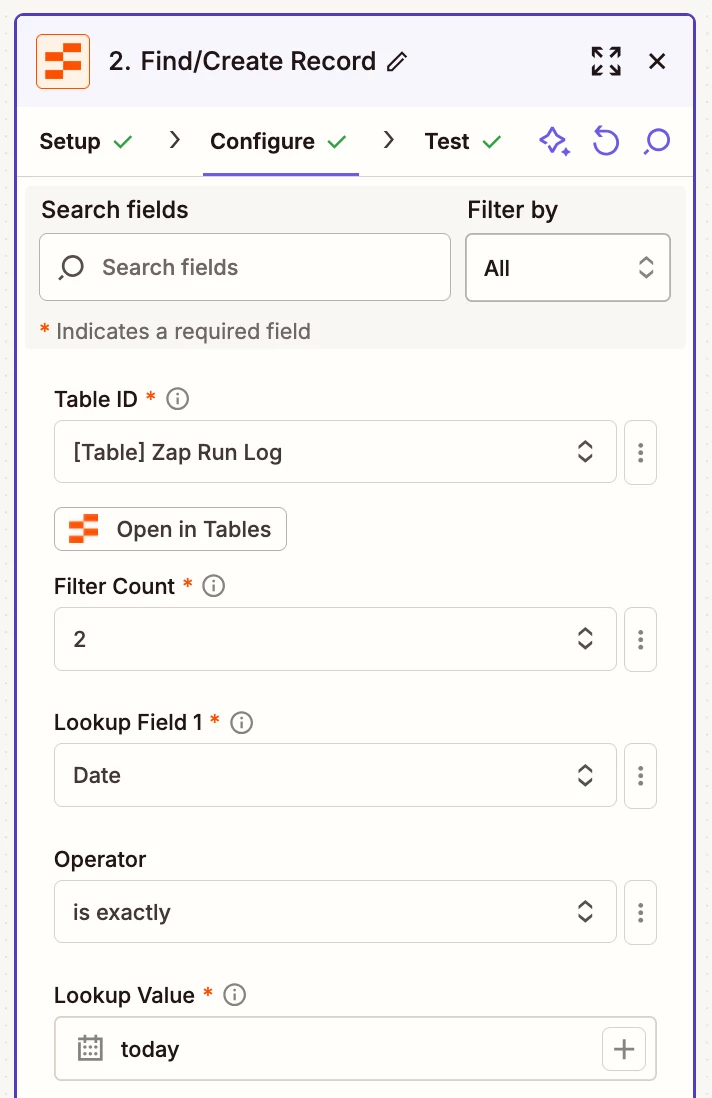Open Filter Count three-dot options menu
This screenshot has height=1098, width=712.
click(640, 639)
